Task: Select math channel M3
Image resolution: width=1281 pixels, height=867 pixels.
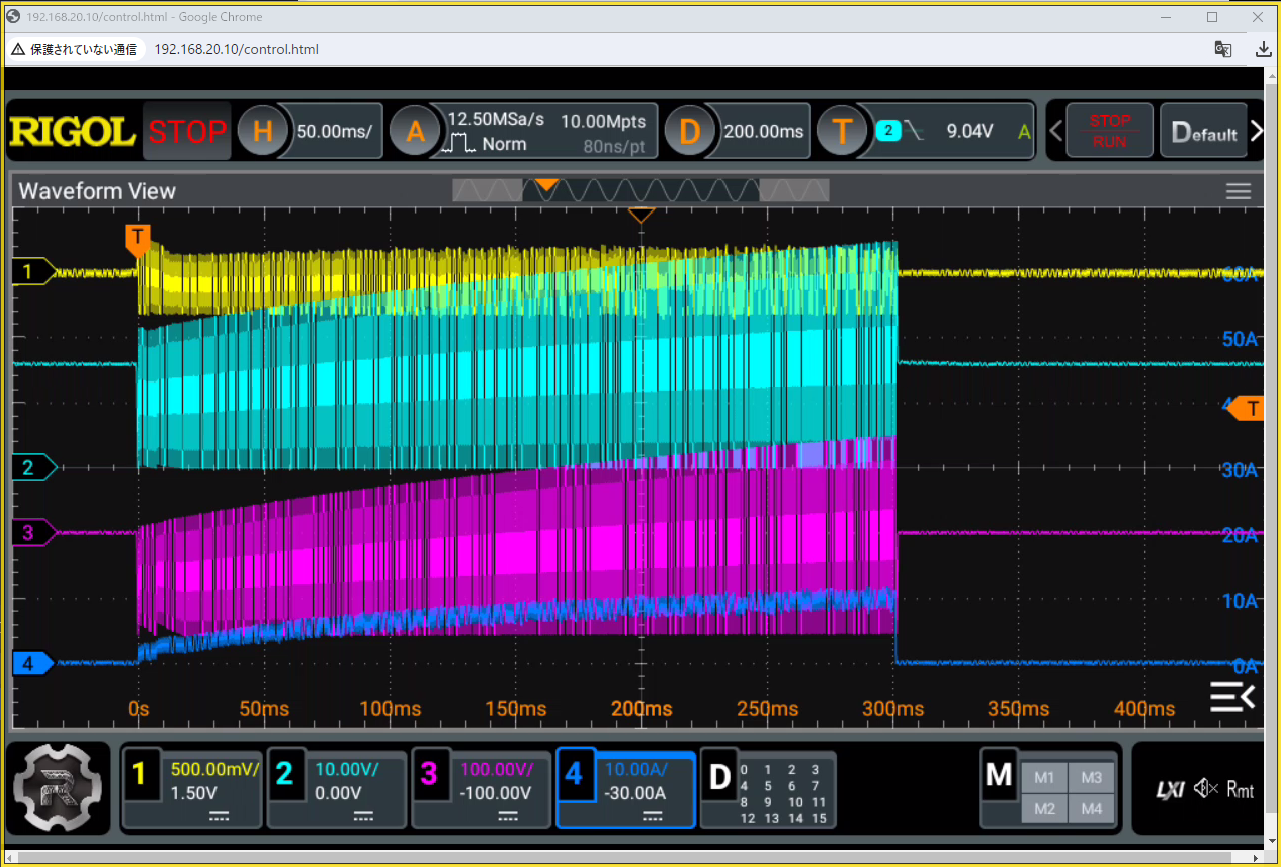Action: pos(1092,778)
